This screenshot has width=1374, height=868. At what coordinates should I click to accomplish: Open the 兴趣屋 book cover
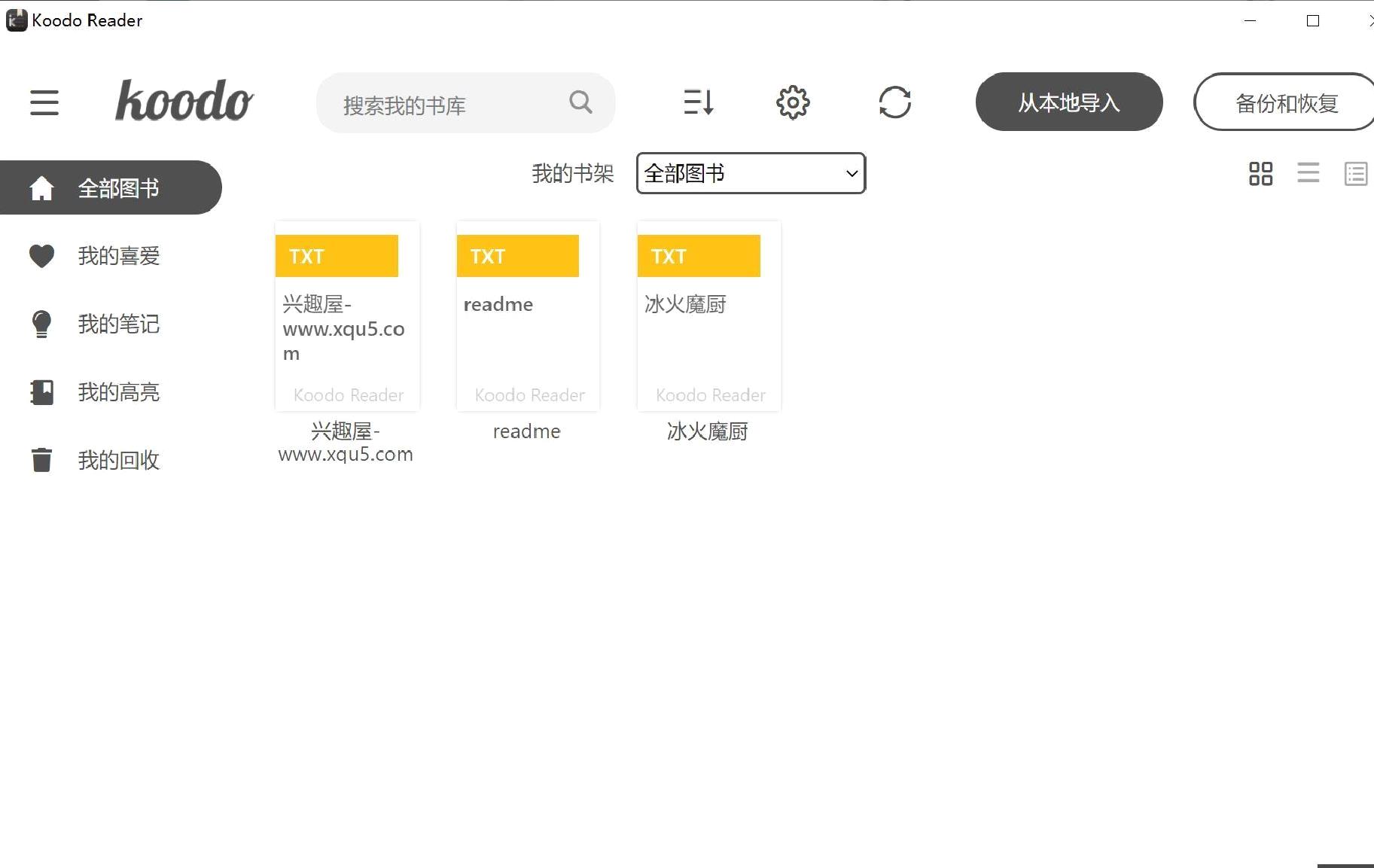click(347, 316)
